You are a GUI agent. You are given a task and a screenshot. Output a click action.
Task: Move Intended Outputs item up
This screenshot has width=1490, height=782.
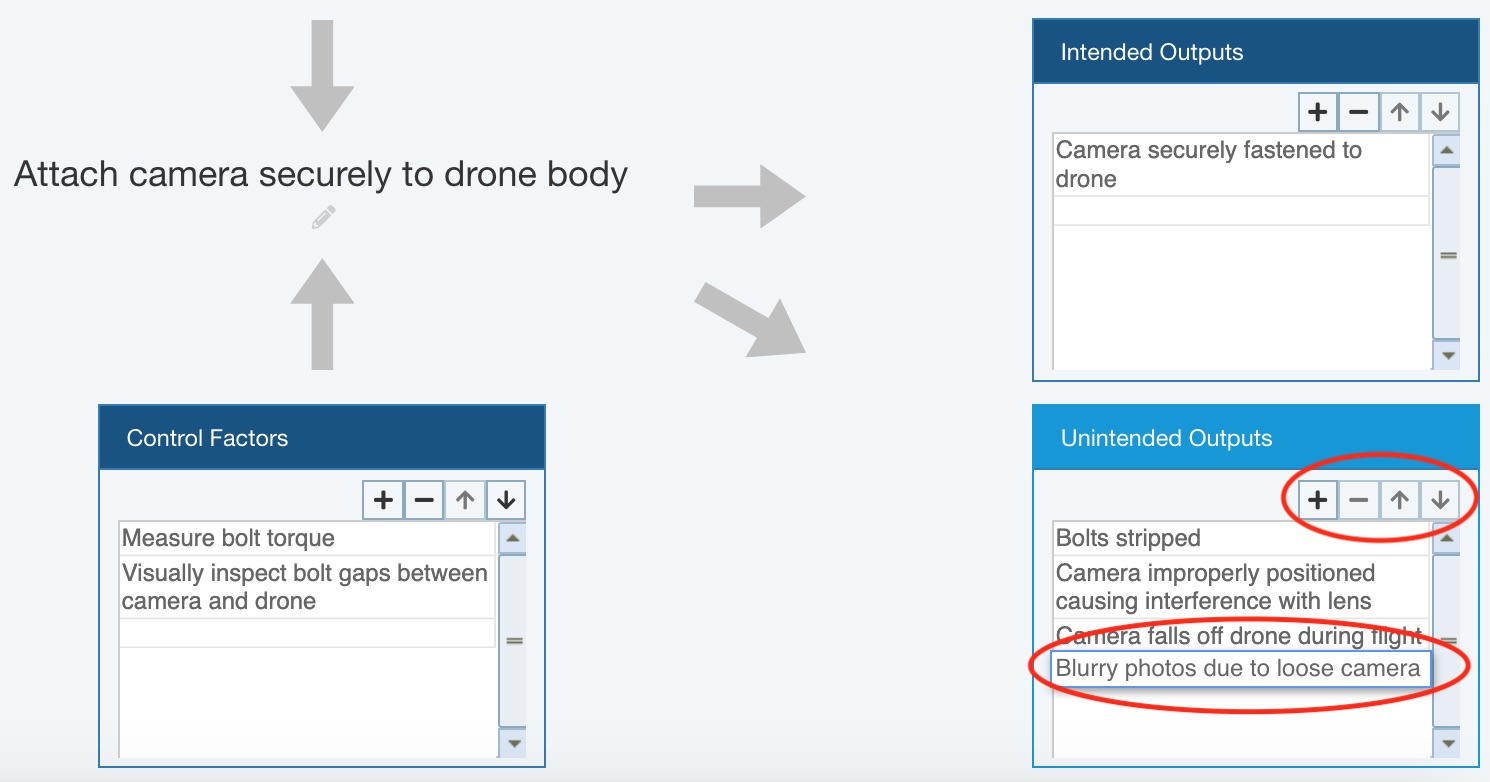point(1399,112)
